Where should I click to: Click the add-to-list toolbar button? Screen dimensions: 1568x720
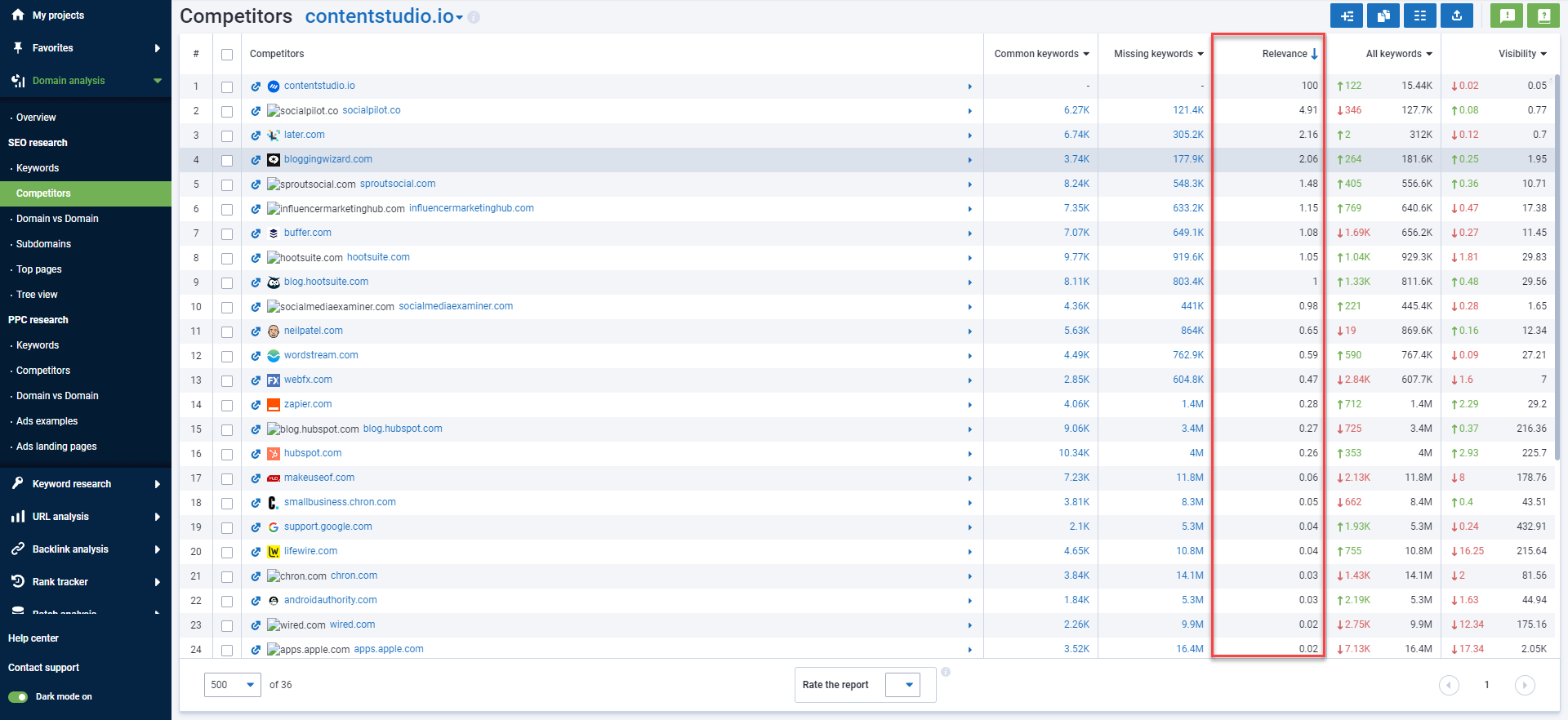point(1347,16)
